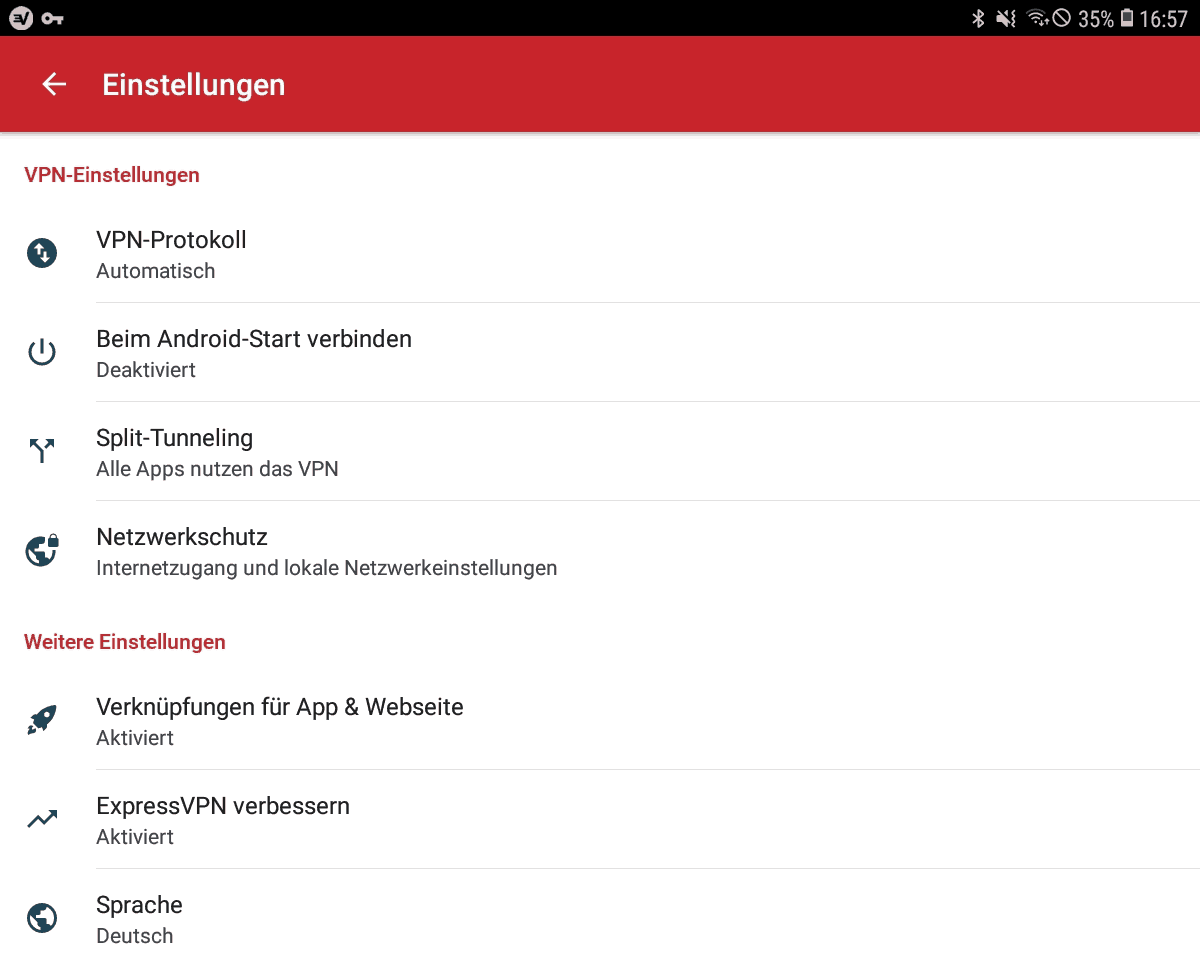Tap the rocket icon for Verknüpfungen
The image size is (1200, 968).
pyautogui.click(x=42, y=720)
